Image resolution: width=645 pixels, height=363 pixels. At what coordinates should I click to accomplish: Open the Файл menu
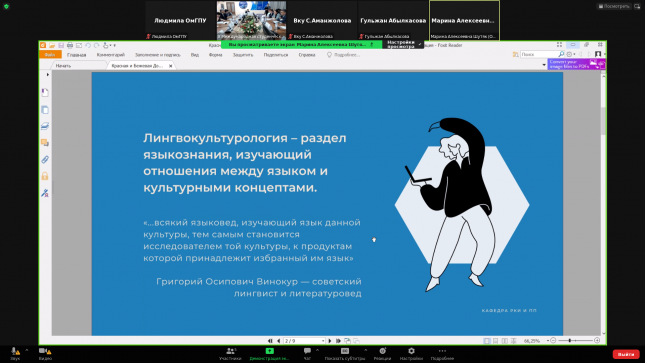click(x=50, y=55)
